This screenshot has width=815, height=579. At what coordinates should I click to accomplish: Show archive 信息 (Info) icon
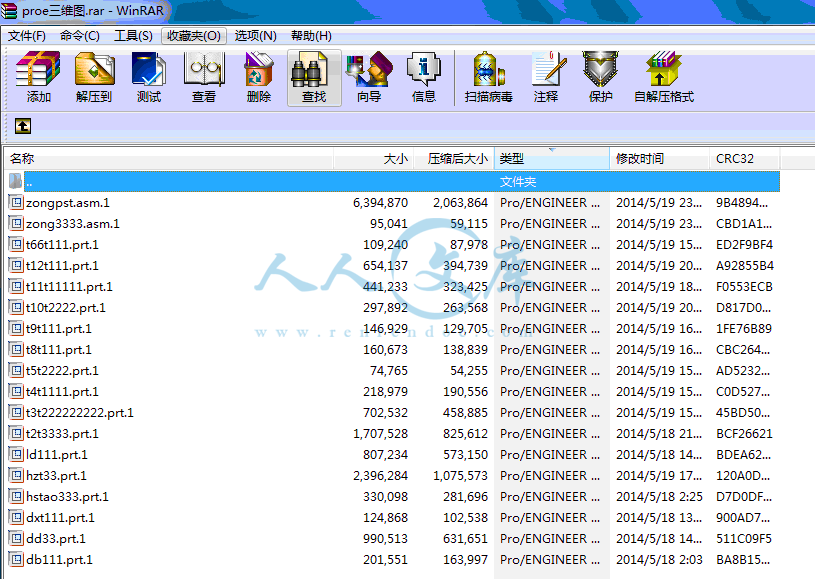tap(424, 69)
